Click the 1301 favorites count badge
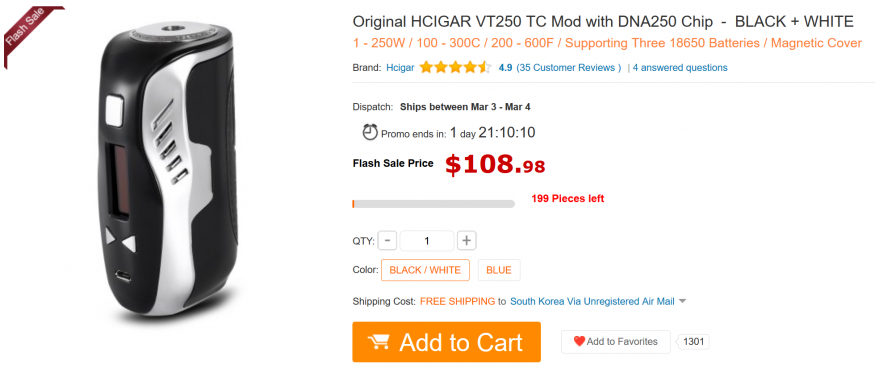This screenshot has height=373, width=875. [x=693, y=342]
